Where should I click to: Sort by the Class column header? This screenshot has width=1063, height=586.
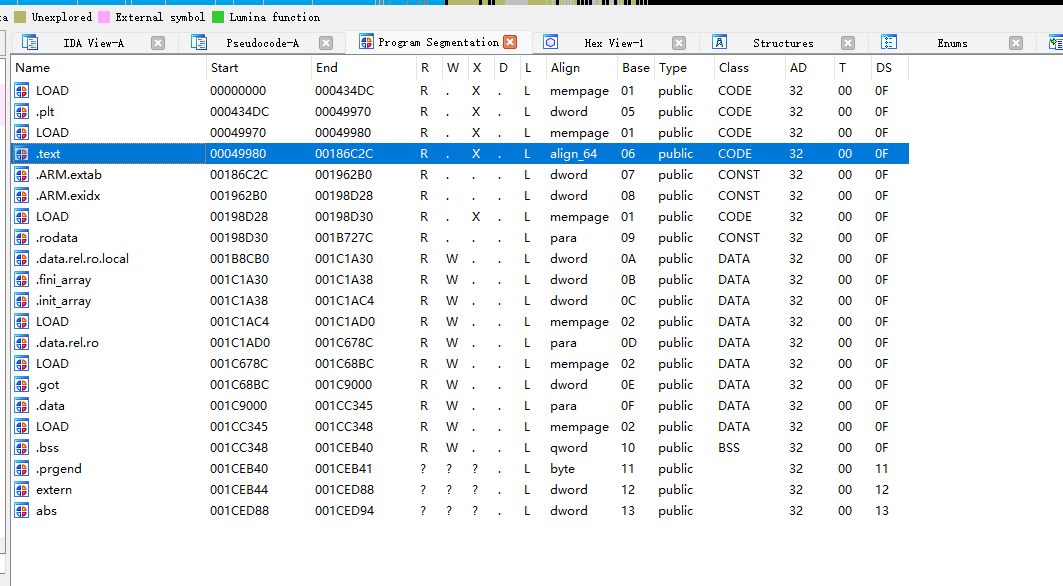click(749, 68)
